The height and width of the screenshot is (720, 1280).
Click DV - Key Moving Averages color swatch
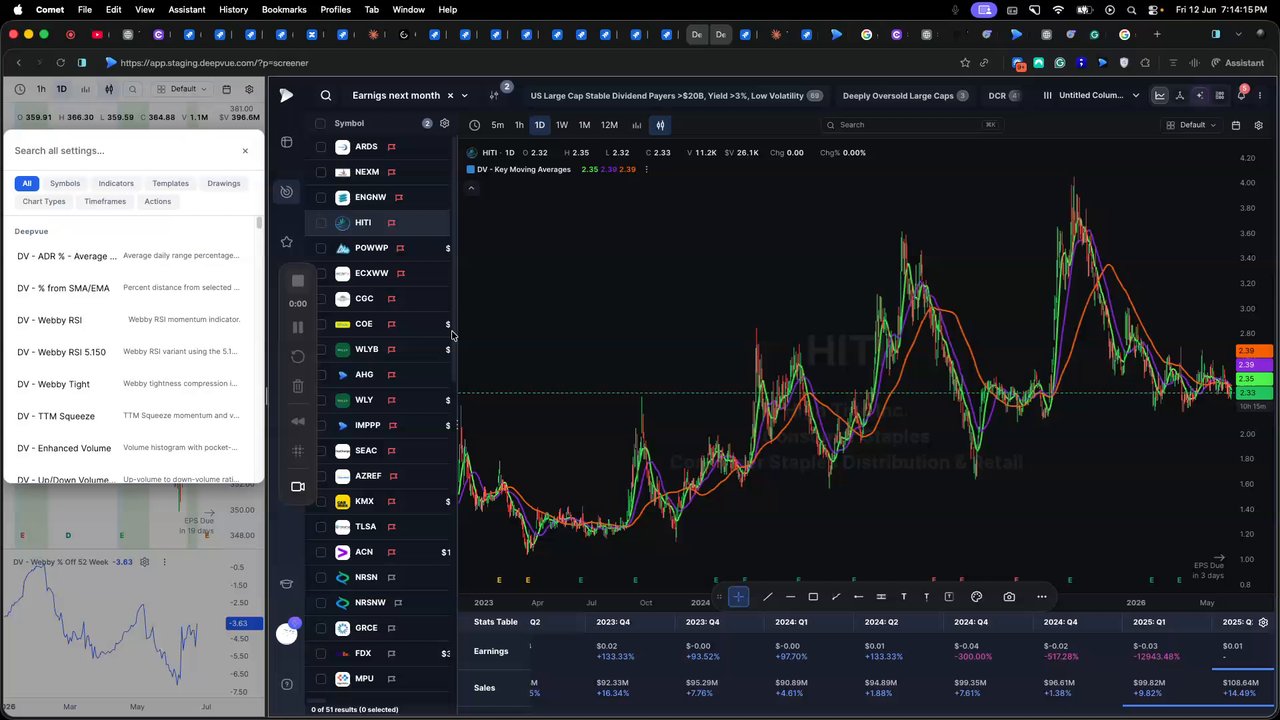point(471,169)
